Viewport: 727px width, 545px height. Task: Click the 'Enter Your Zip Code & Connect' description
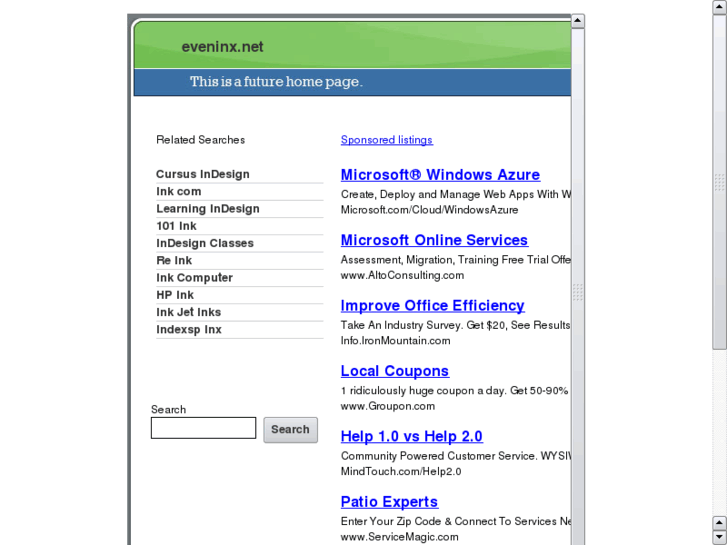tap(456, 521)
